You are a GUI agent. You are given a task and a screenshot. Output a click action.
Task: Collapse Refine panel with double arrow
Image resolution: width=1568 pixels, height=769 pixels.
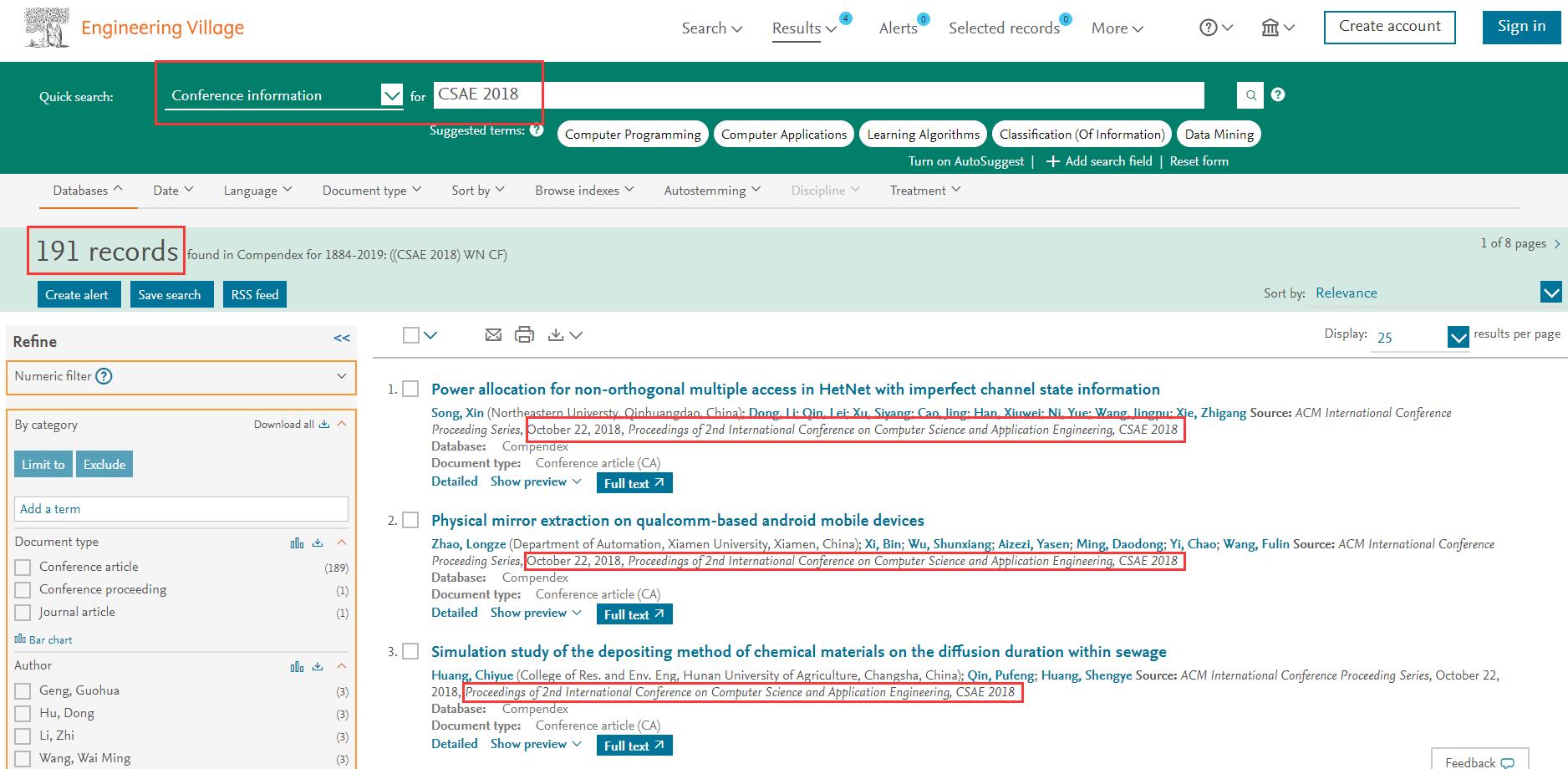tap(342, 339)
